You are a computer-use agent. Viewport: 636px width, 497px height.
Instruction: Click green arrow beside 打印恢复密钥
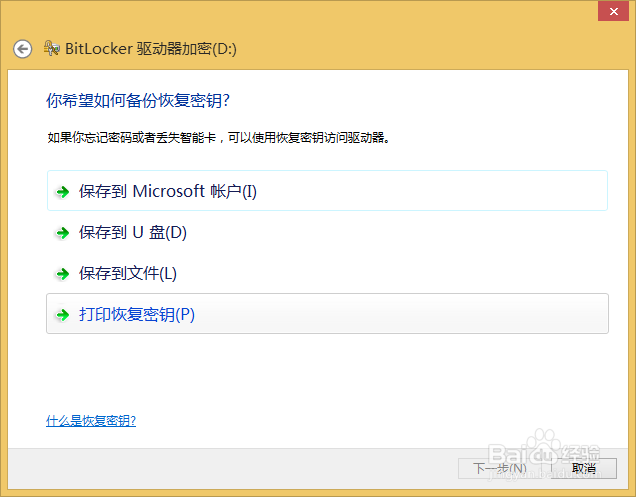tap(62, 315)
